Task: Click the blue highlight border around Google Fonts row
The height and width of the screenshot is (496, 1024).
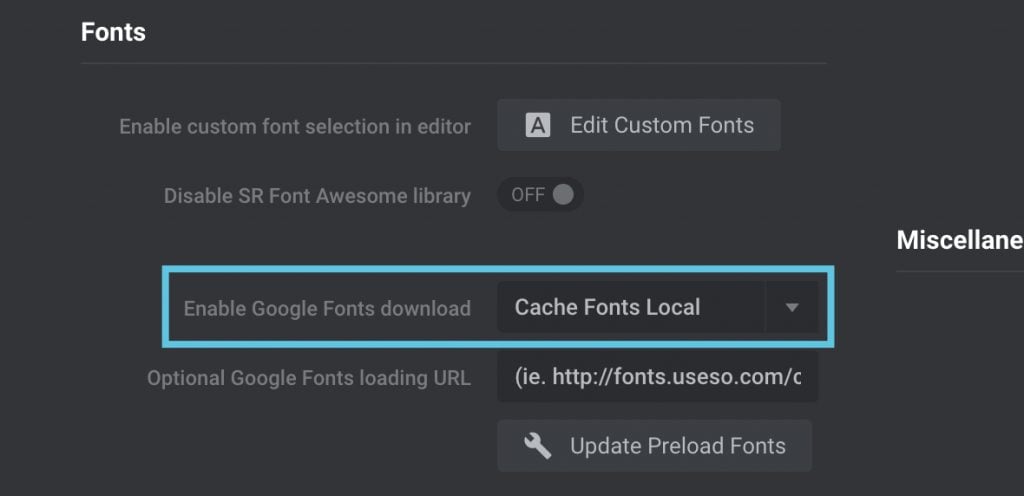Action: click(498, 268)
